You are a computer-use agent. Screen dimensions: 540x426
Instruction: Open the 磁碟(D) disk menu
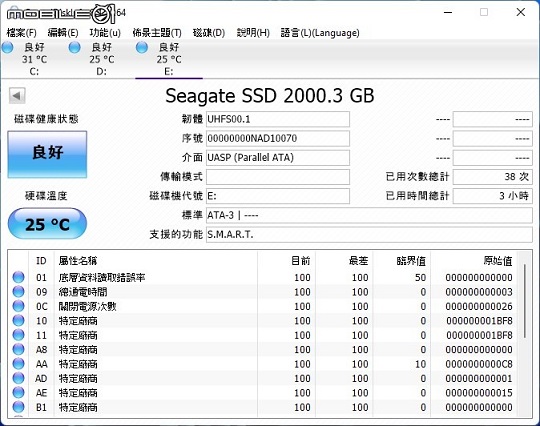209,33
